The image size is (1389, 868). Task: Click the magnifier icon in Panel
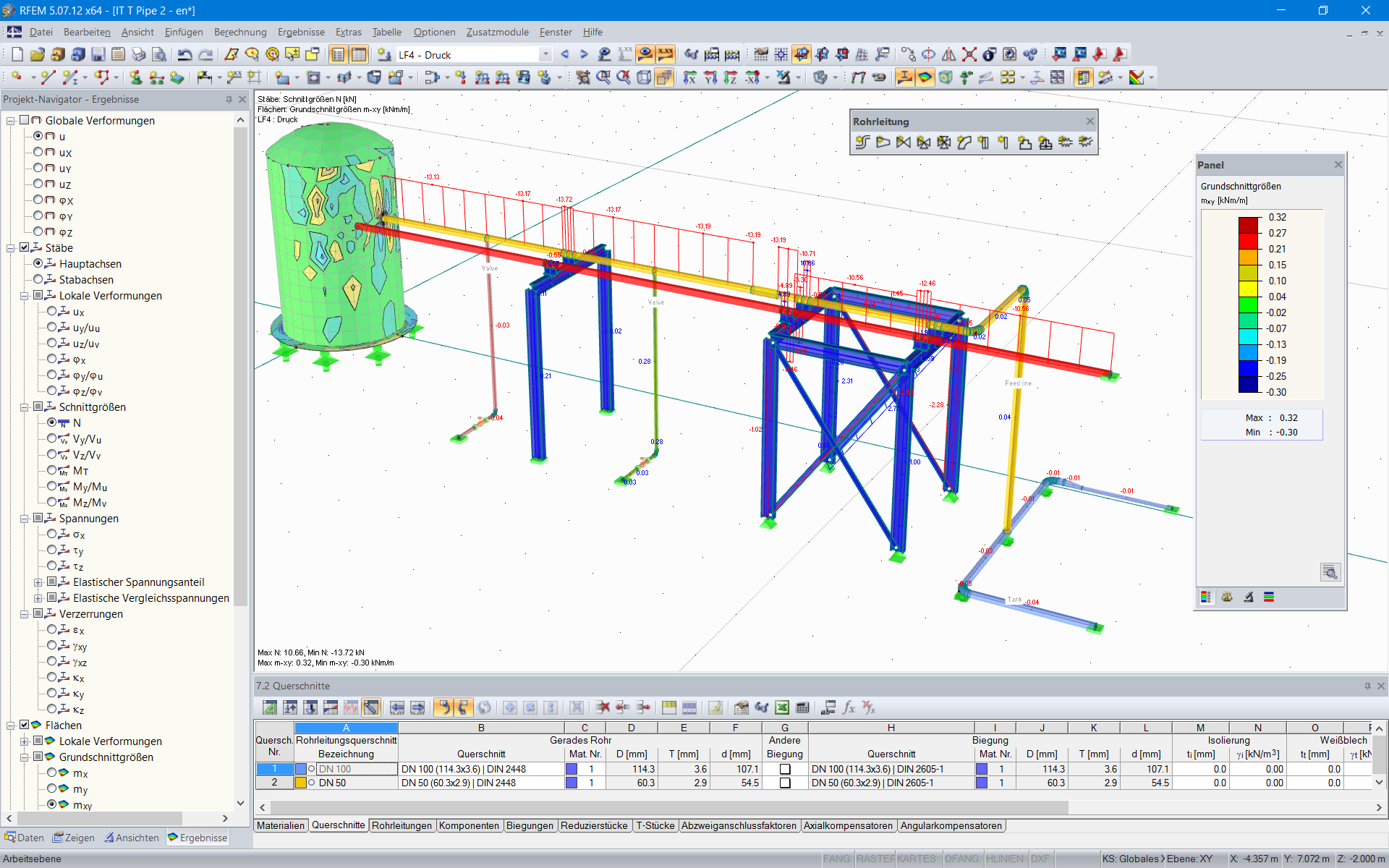pyautogui.click(x=1330, y=572)
